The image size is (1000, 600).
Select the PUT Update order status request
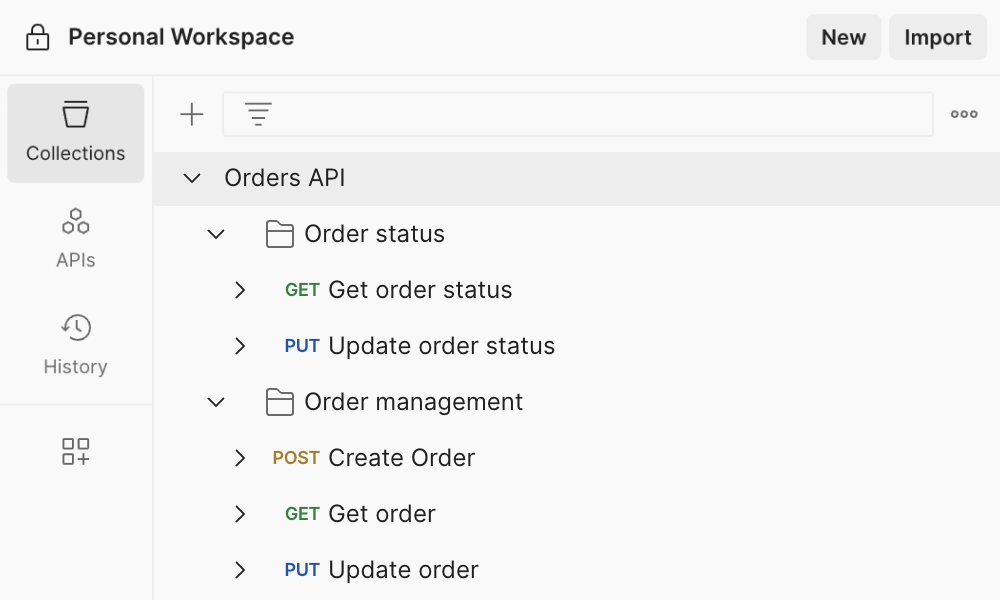[x=440, y=346]
